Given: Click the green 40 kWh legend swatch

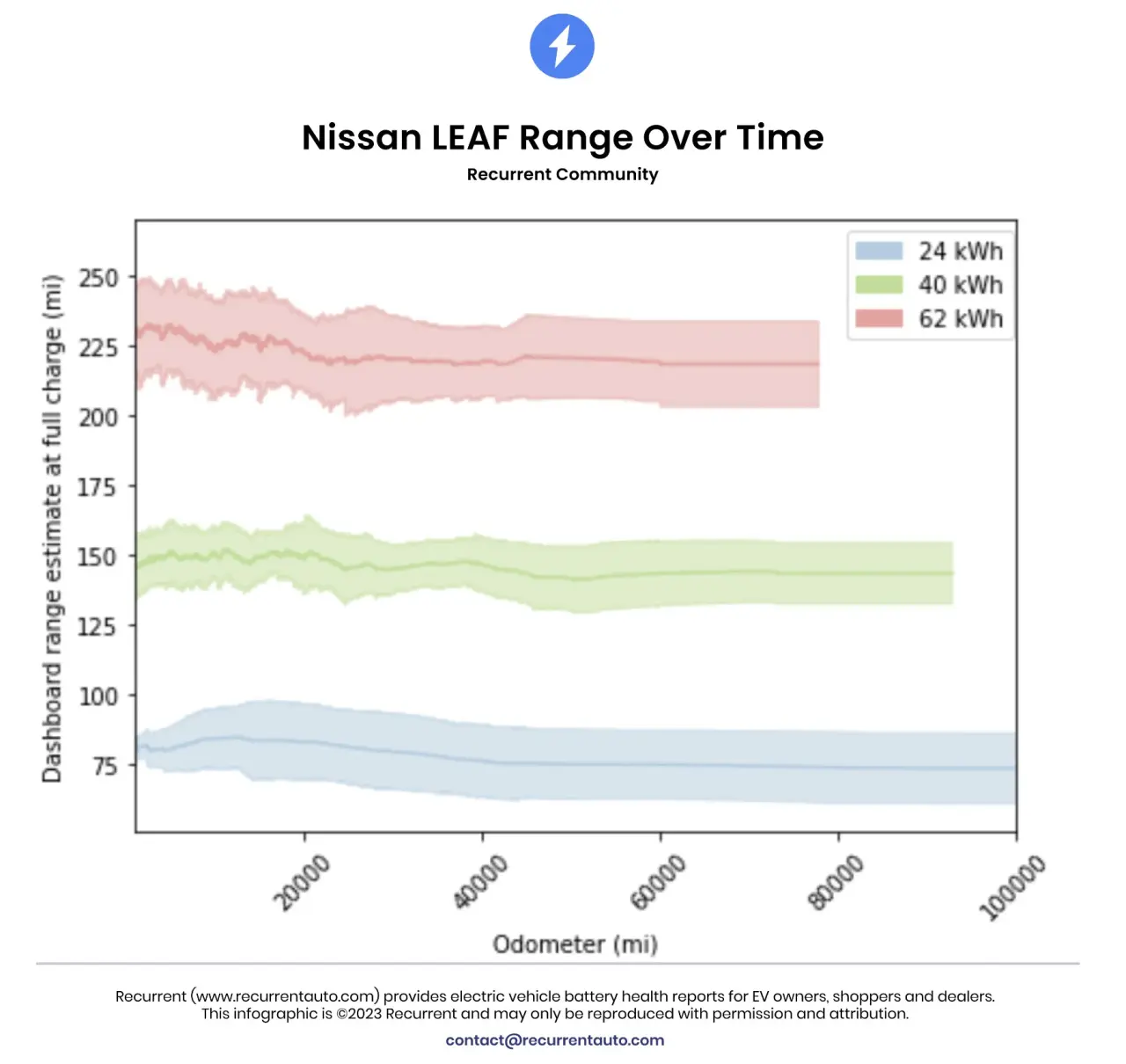Looking at the screenshot, I should (x=879, y=285).
